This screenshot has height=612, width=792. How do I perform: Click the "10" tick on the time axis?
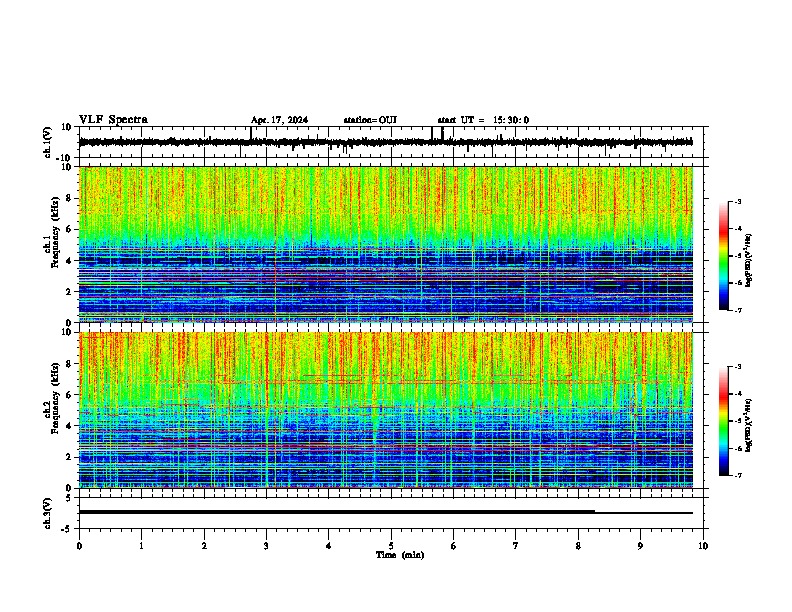click(703, 546)
